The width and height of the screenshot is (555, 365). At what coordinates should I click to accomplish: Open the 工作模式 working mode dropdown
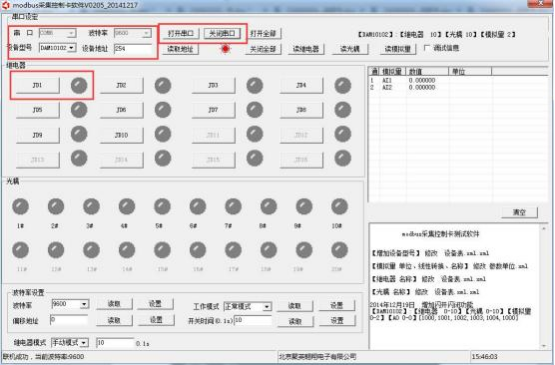pos(247,307)
